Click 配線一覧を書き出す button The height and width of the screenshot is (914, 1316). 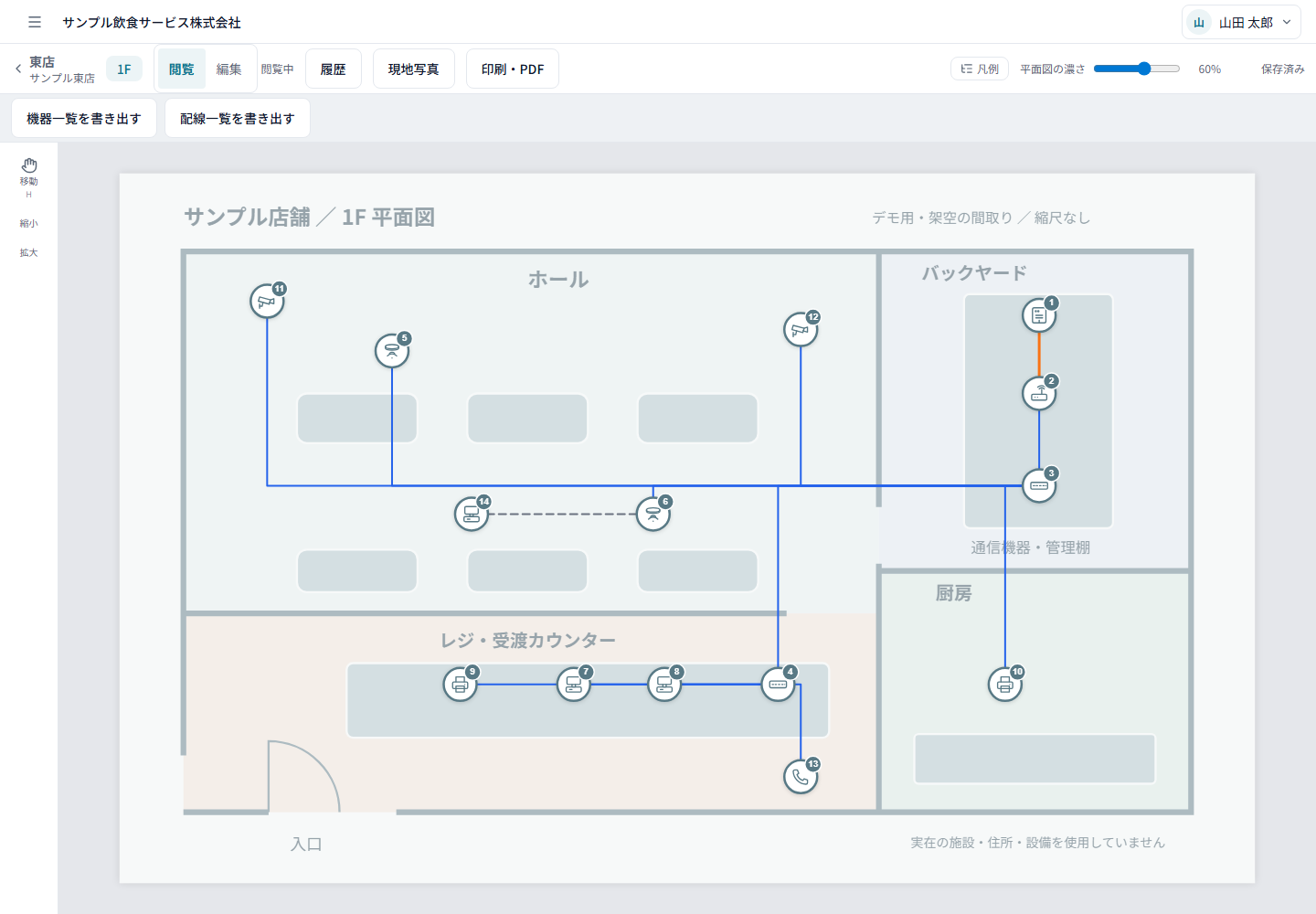point(238,118)
